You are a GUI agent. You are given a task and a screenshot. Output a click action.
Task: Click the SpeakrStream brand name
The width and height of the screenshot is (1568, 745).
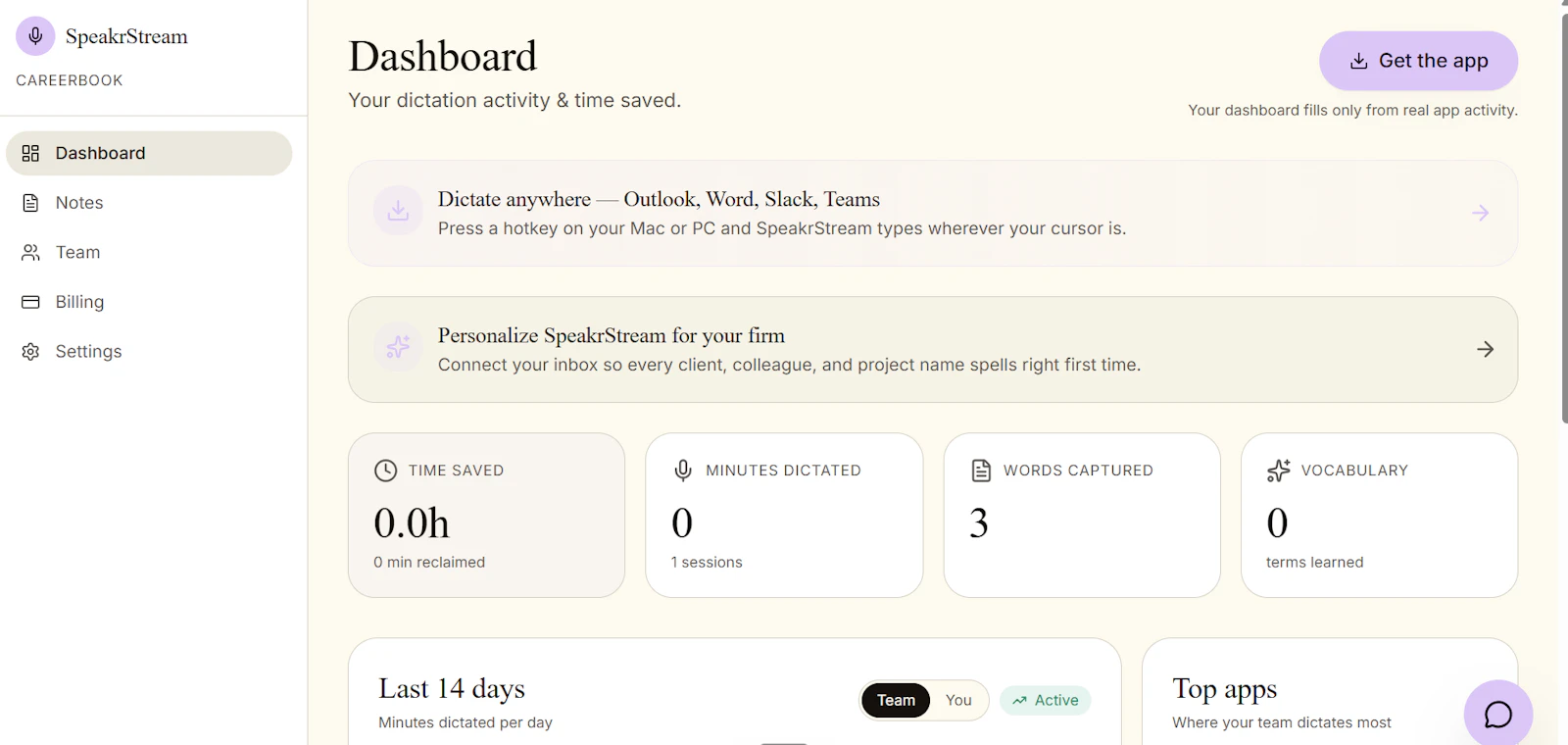click(x=126, y=36)
